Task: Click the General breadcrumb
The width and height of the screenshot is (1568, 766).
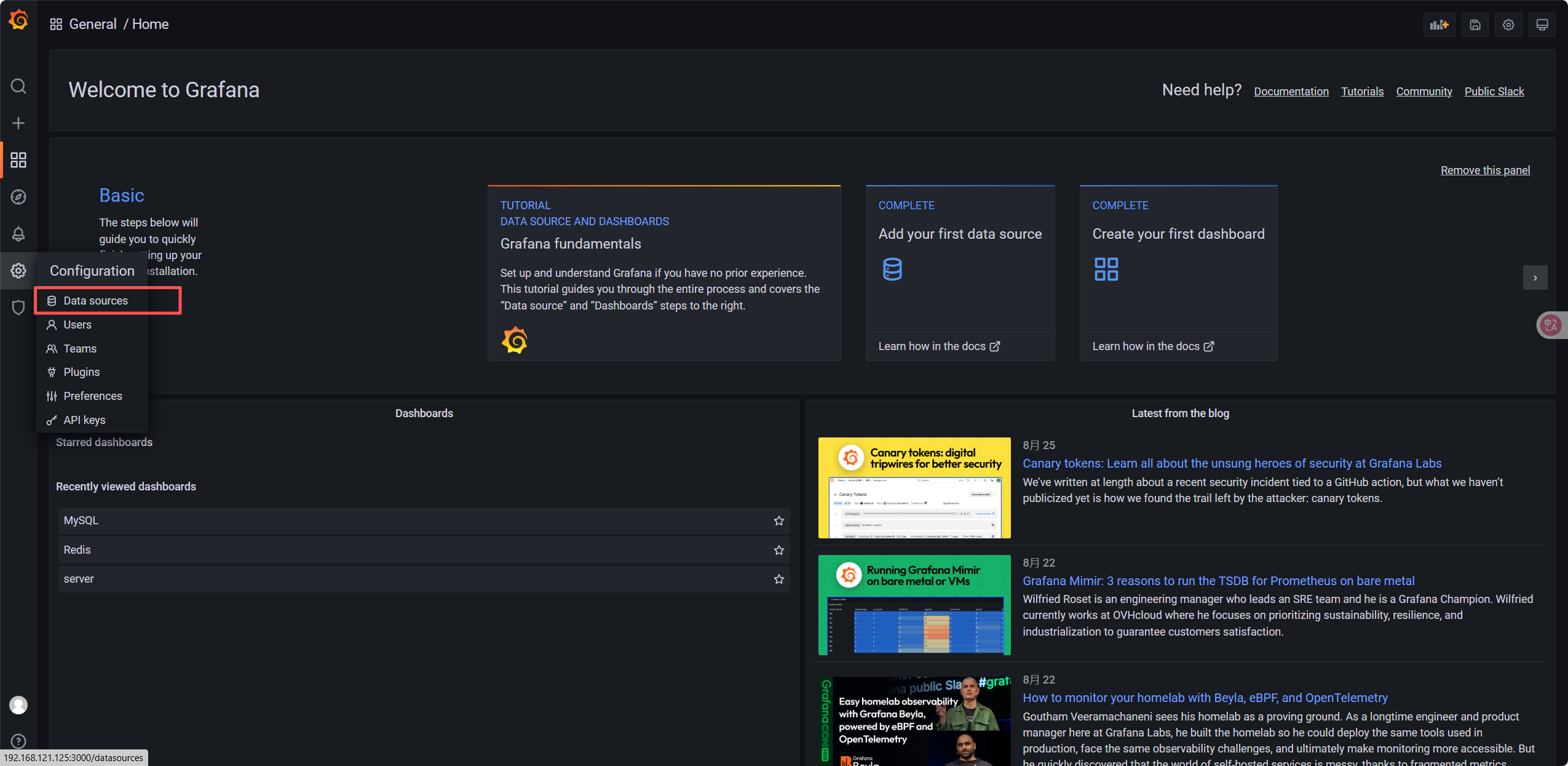Action: 93,24
